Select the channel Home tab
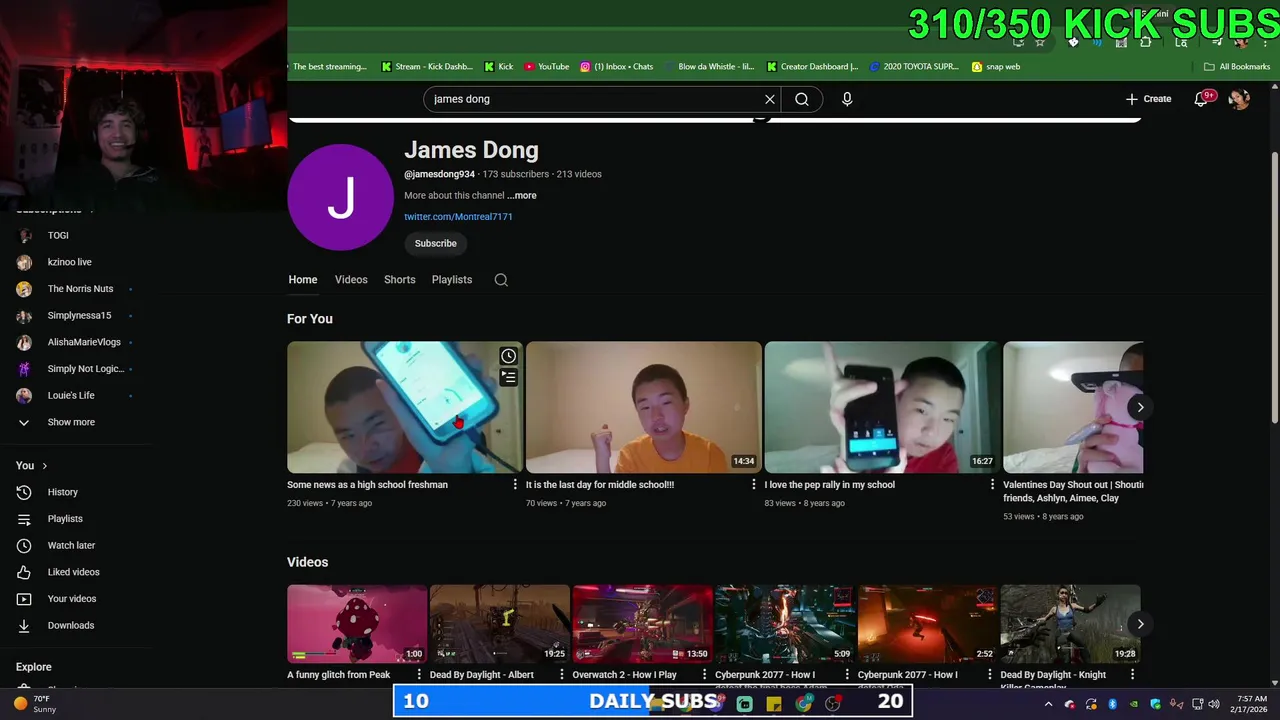 point(303,280)
